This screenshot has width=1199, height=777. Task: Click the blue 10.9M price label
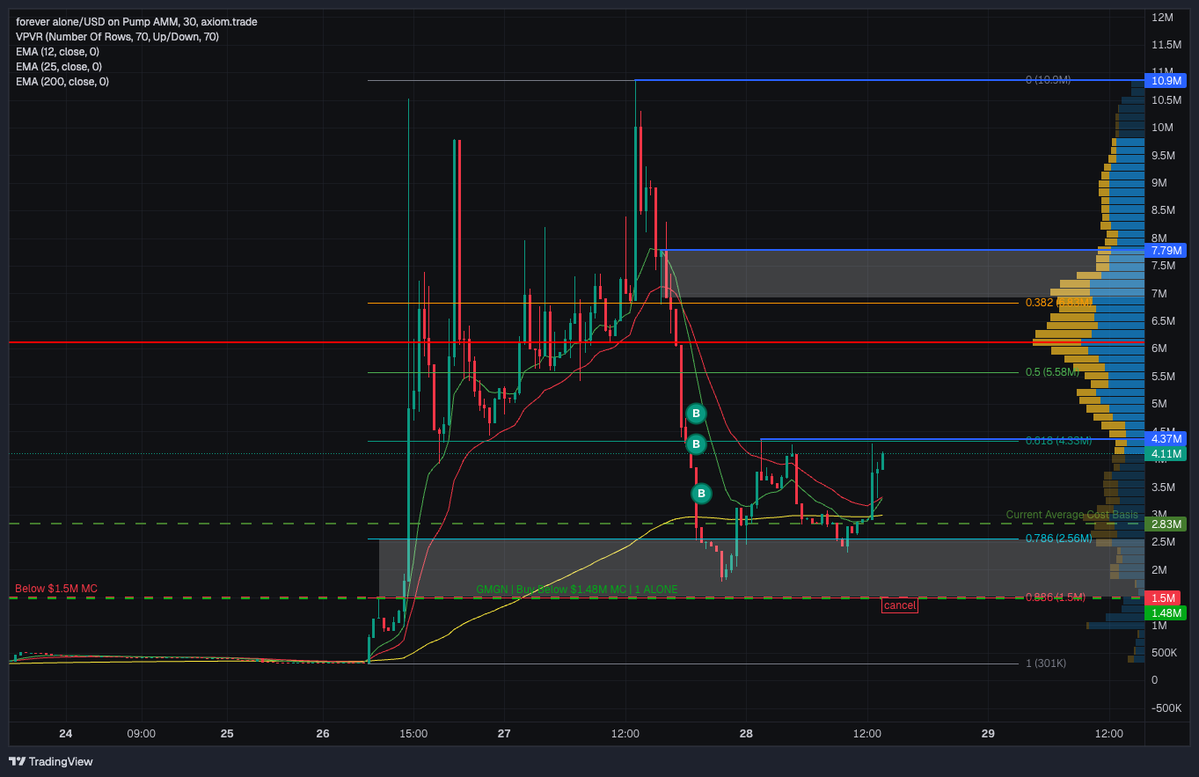pyautogui.click(x=1165, y=80)
